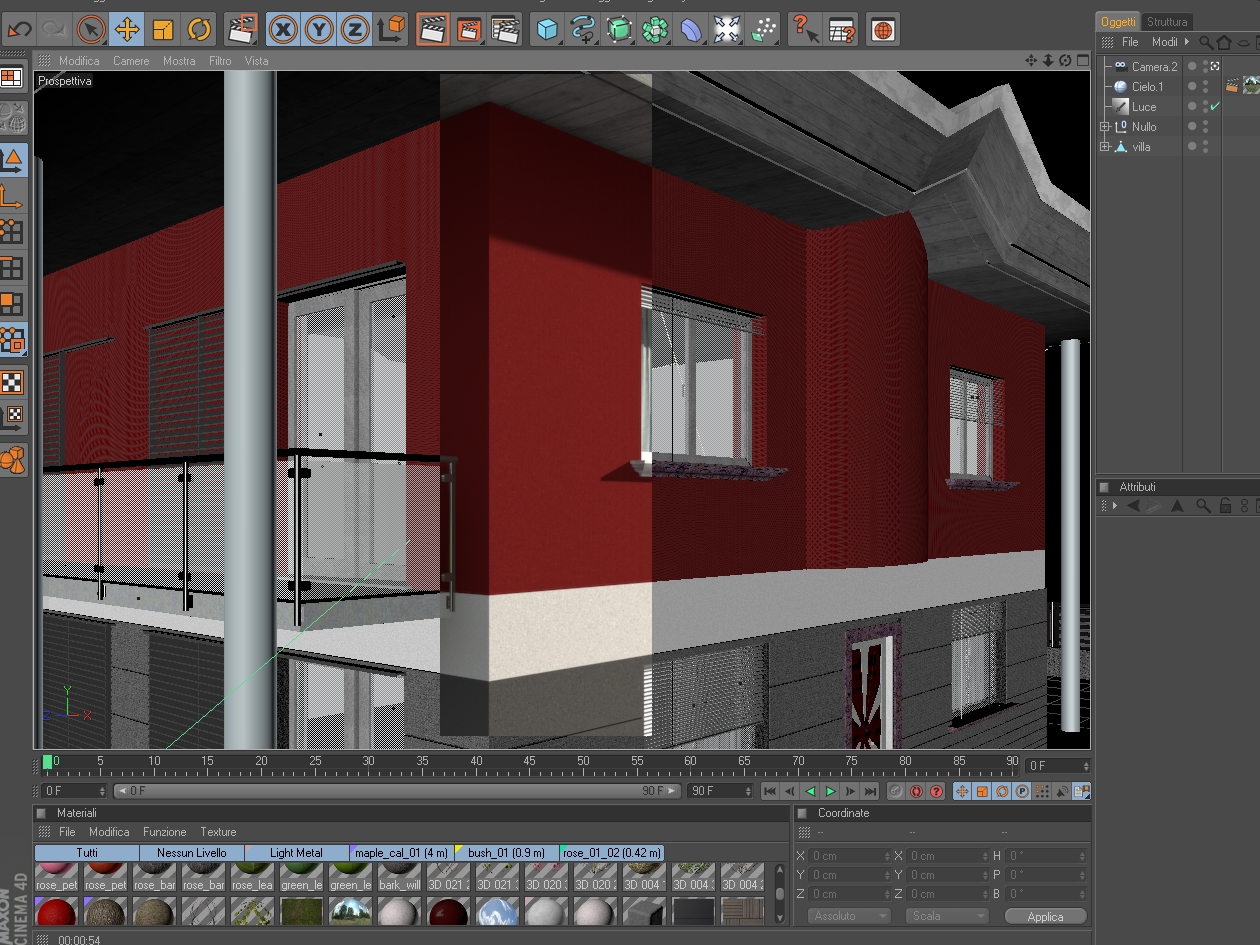The height and width of the screenshot is (945, 1260).
Task: Switch to the Struttura tab
Action: [1167, 22]
